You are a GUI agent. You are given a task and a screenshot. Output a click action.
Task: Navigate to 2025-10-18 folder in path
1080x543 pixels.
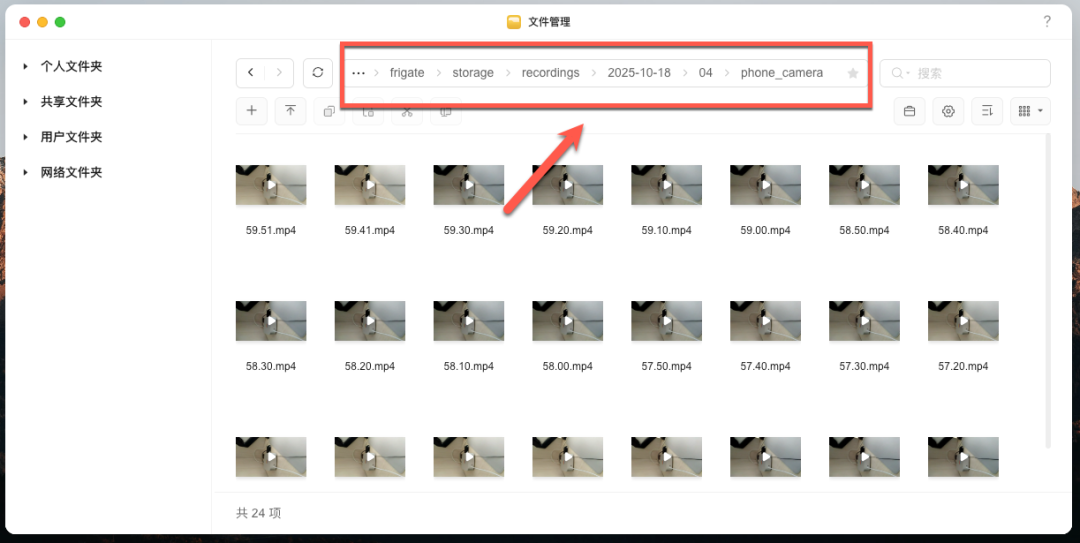pyautogui.click(x=639, y=73)
